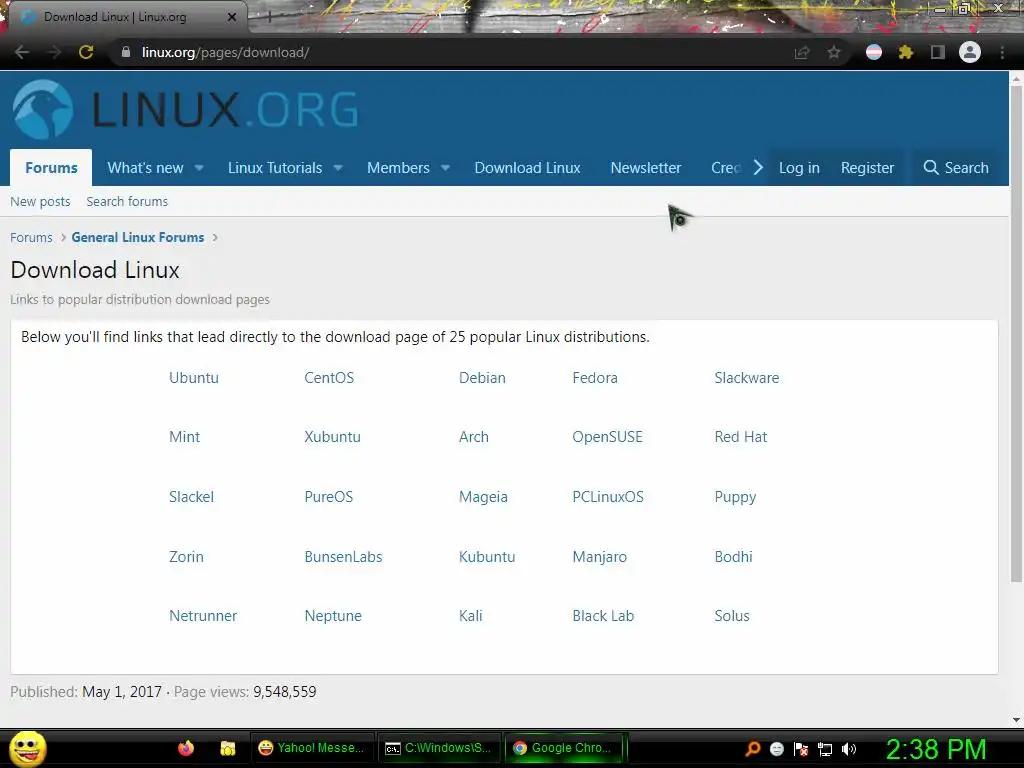Open the Members menu item

tap(398, 168)
